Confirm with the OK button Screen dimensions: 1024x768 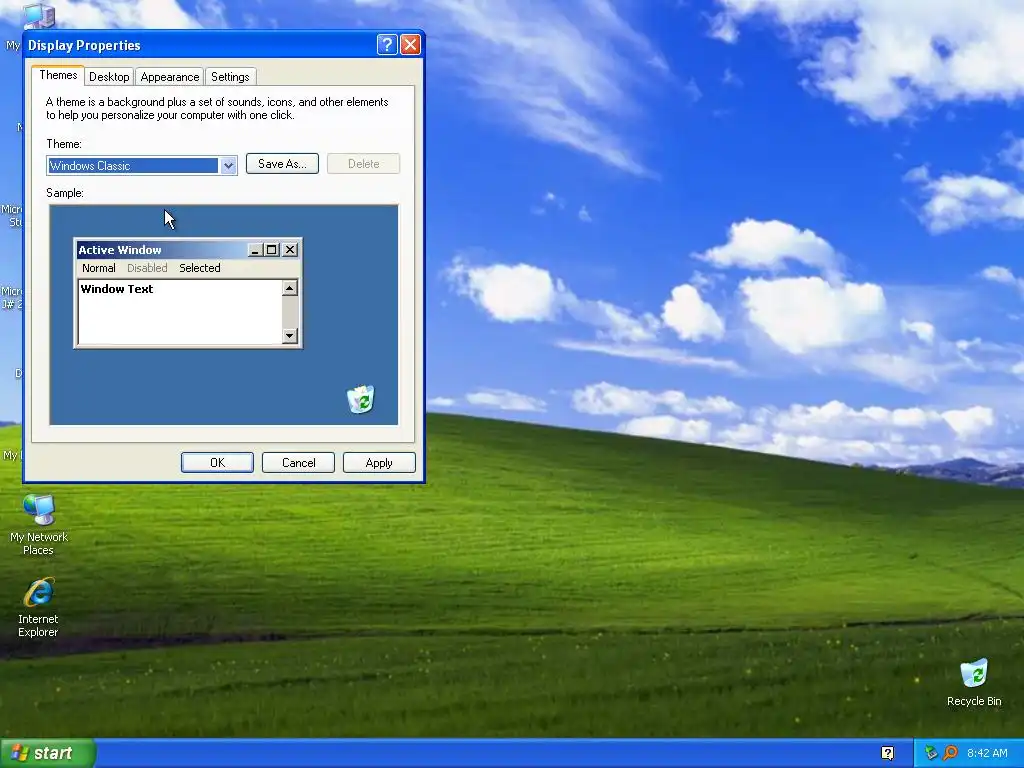click(x=217, y=462)
